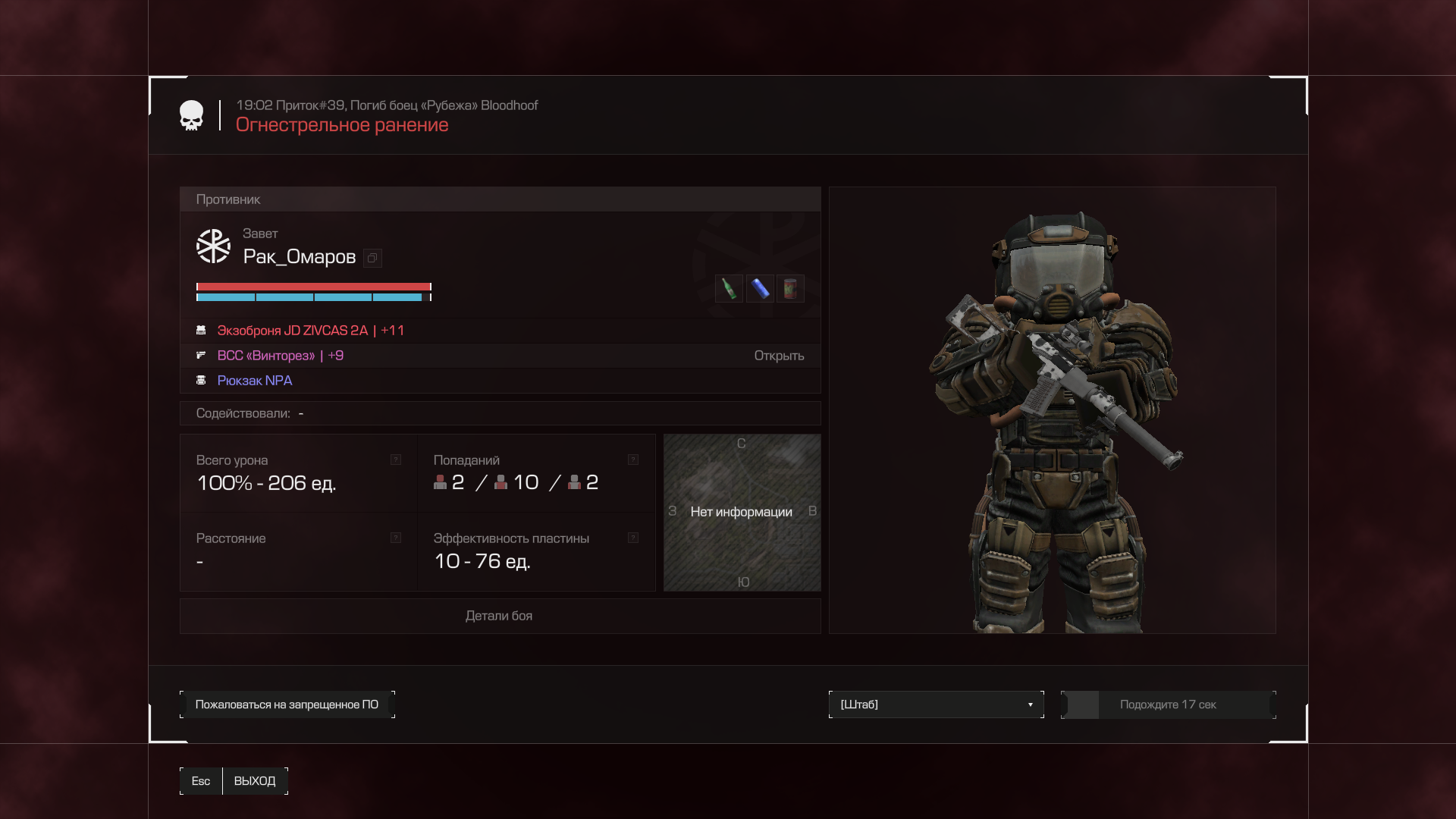Click the backpack icon beside Рюкзак NPA

click(x=201, y=381)
